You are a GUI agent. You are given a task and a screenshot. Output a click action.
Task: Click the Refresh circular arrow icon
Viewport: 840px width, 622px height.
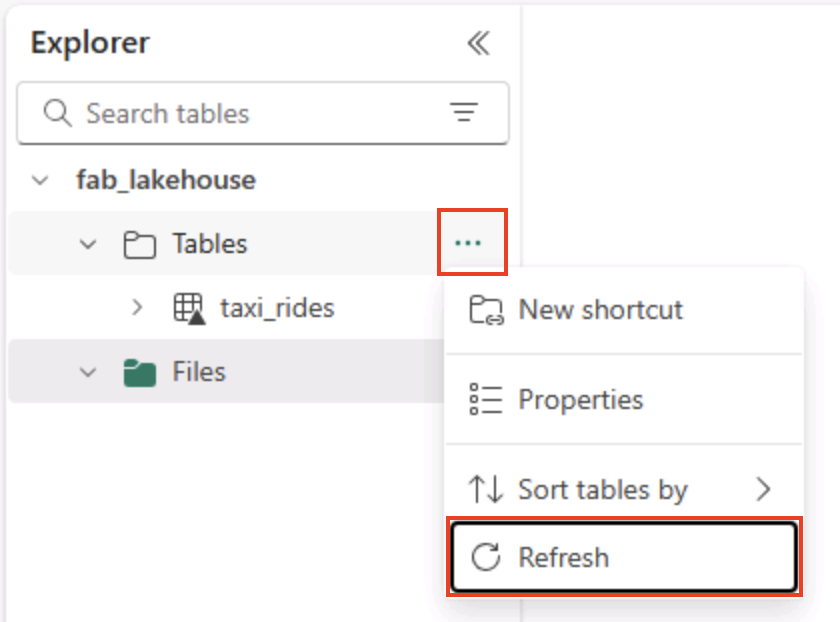(x=486, y=557)
